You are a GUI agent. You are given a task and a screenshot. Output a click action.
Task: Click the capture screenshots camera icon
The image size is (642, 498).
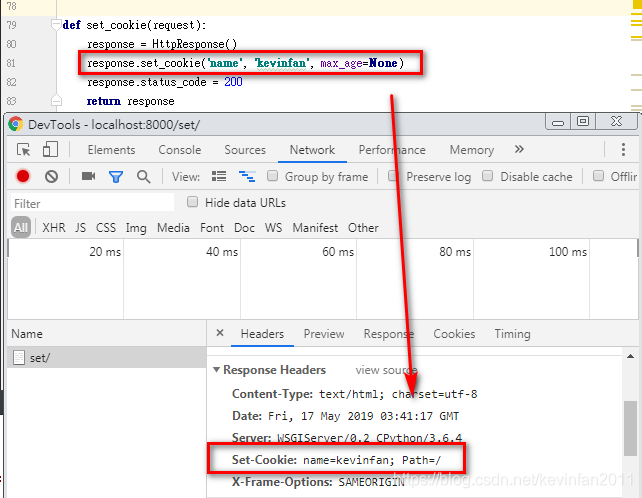point(88,176)
